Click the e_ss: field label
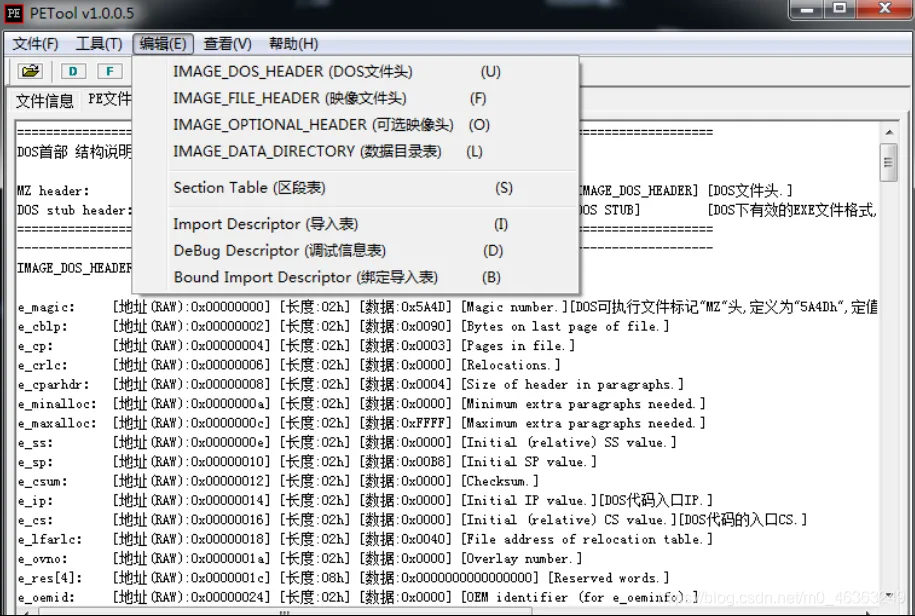This screenshot has width=915, height=616. click(35, 443)
